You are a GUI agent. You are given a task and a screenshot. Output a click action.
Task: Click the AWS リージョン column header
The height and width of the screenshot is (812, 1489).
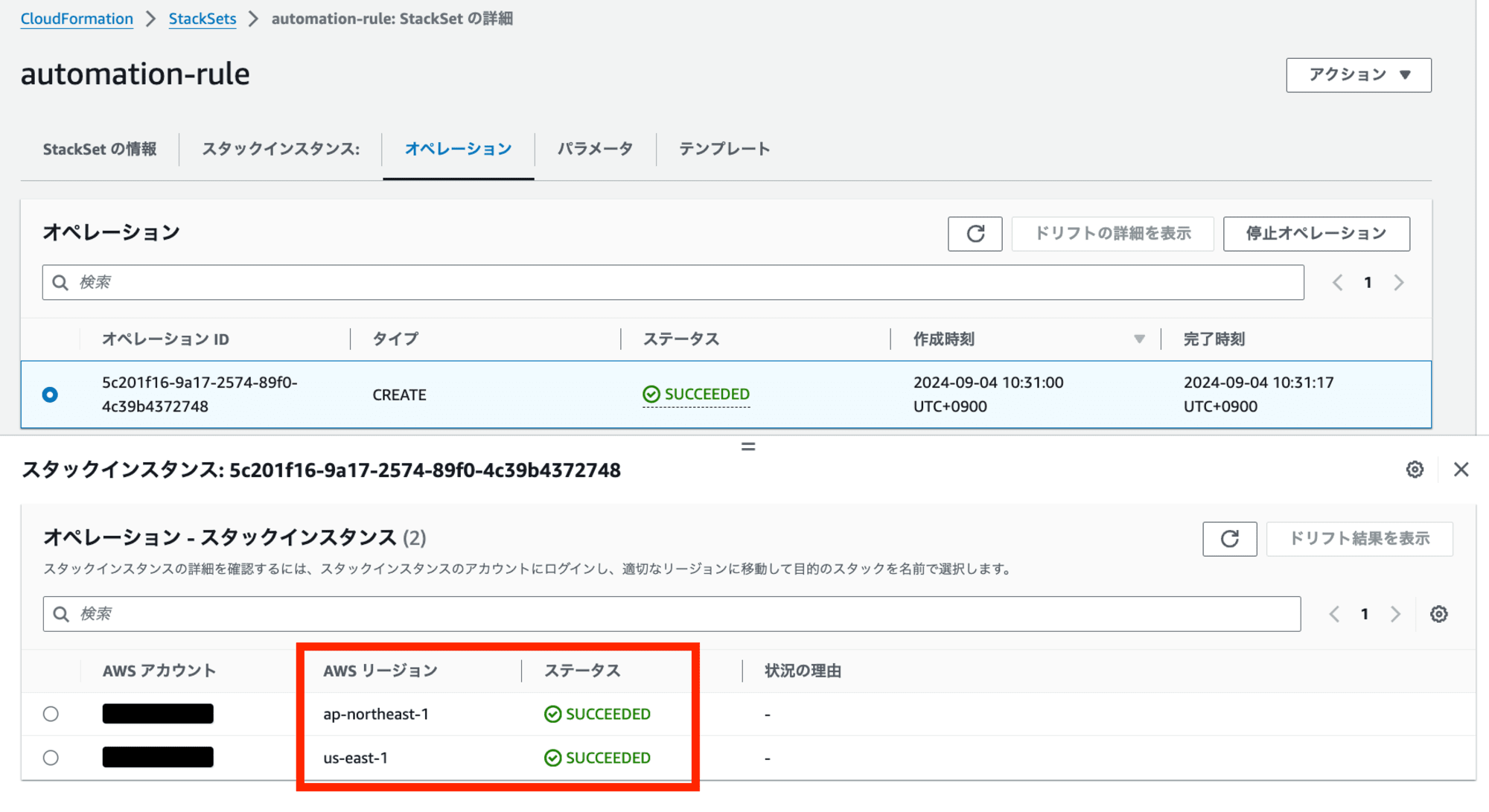tap(380, 671)
